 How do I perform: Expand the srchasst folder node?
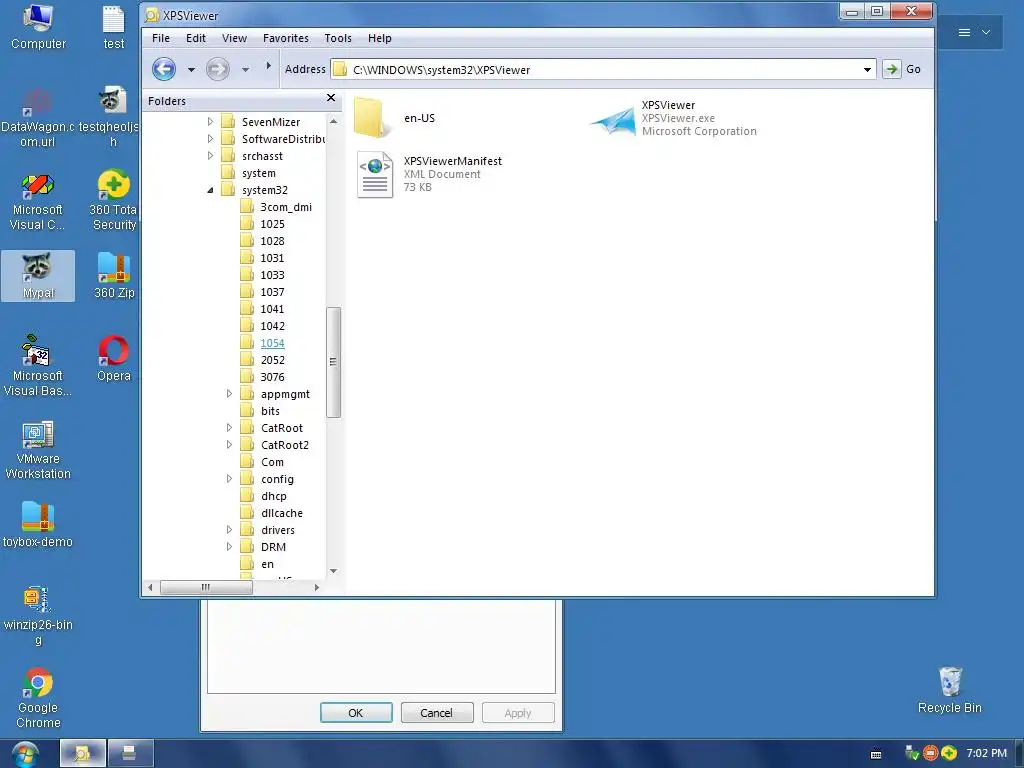coord(210,155)
